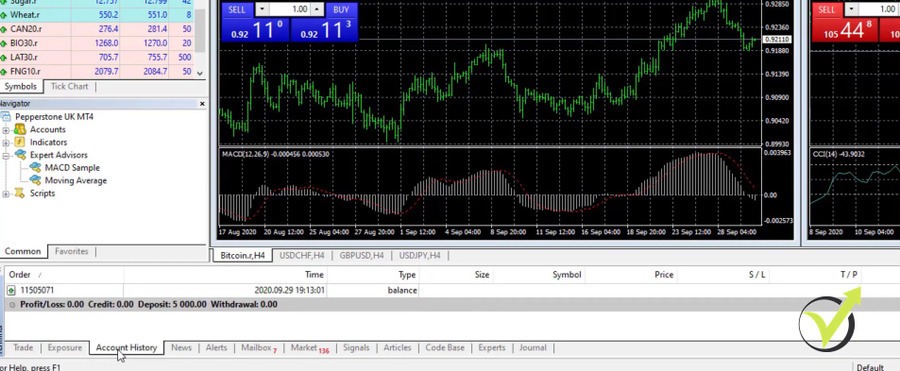Open the Market tab
This screenshot has width=900, height=371.
point(309,347)
